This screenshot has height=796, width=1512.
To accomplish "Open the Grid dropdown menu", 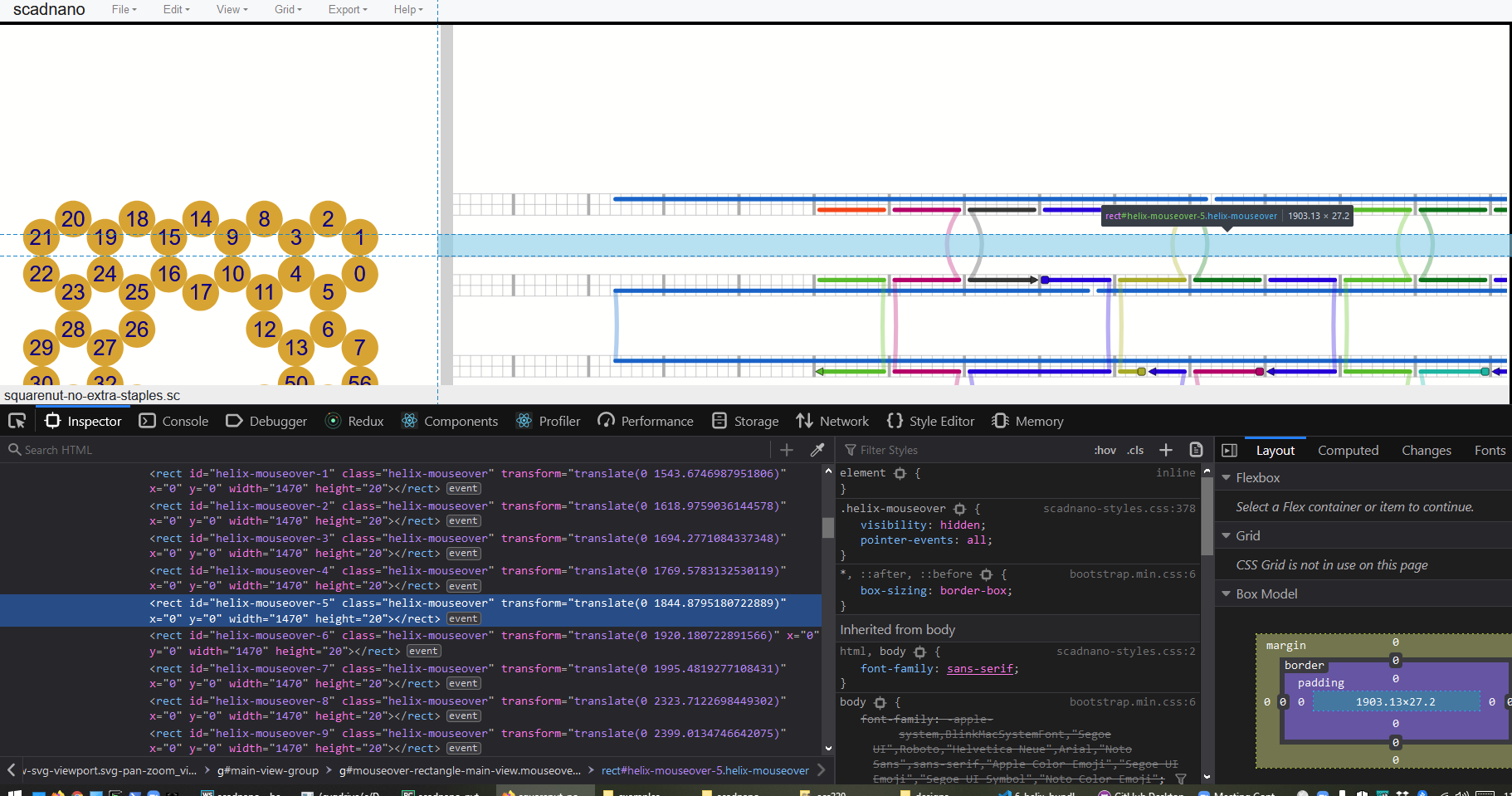I will (x=288, y=9).
